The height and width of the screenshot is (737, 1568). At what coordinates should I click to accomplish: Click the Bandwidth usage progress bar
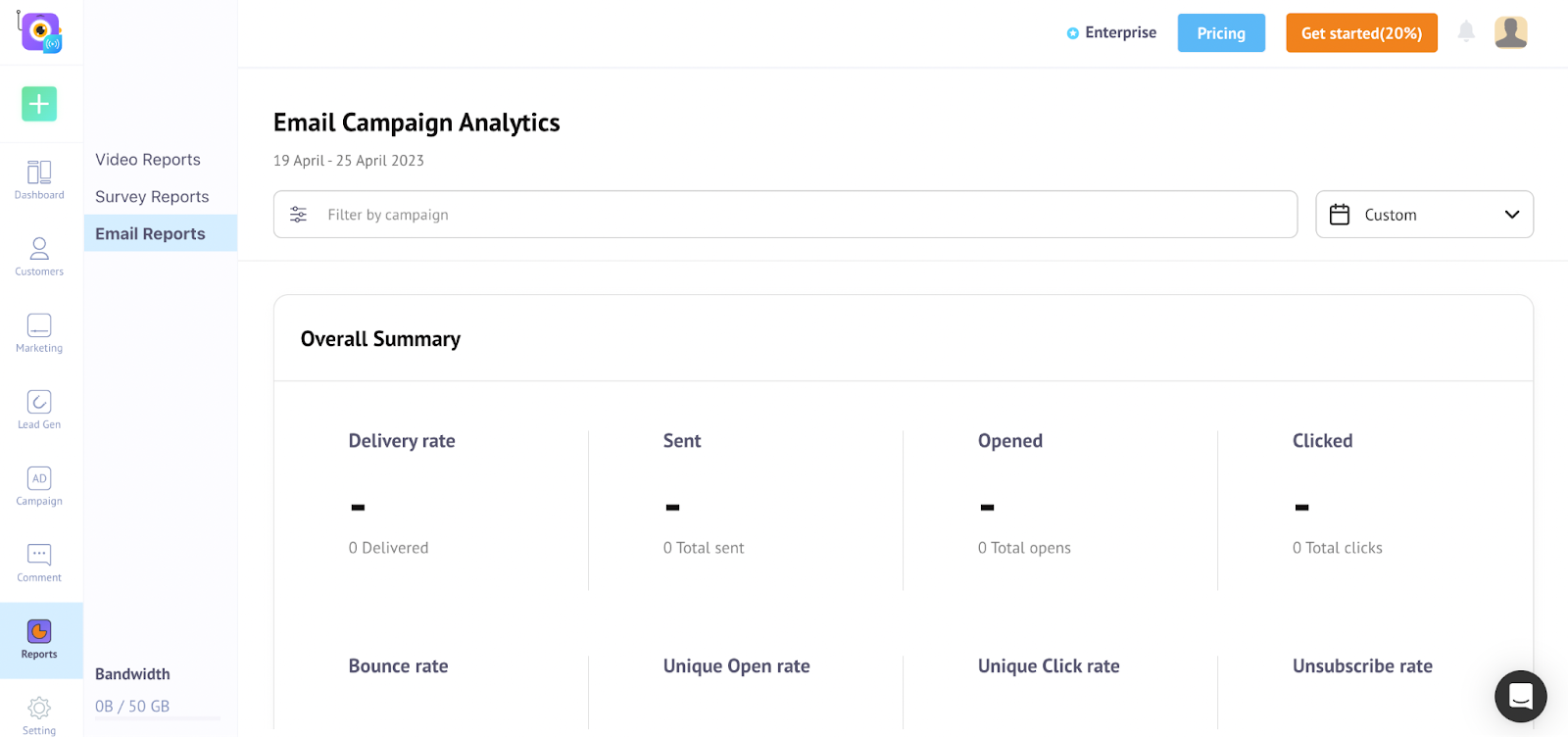157,719
